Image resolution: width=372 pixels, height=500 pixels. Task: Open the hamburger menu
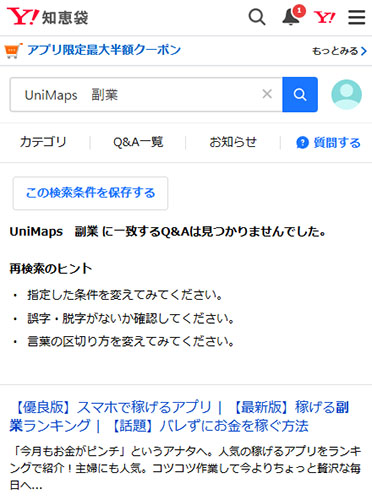tap(357, 17)
